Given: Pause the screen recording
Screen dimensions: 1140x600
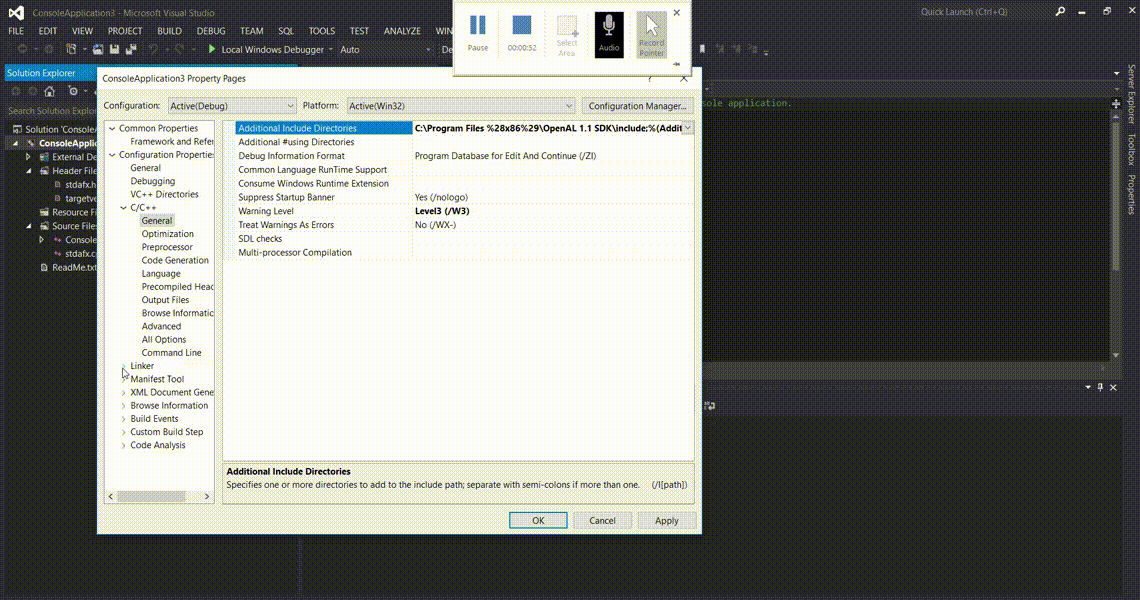Looking at the screenshot, I should pyautogui.click(x=478, y=33).
